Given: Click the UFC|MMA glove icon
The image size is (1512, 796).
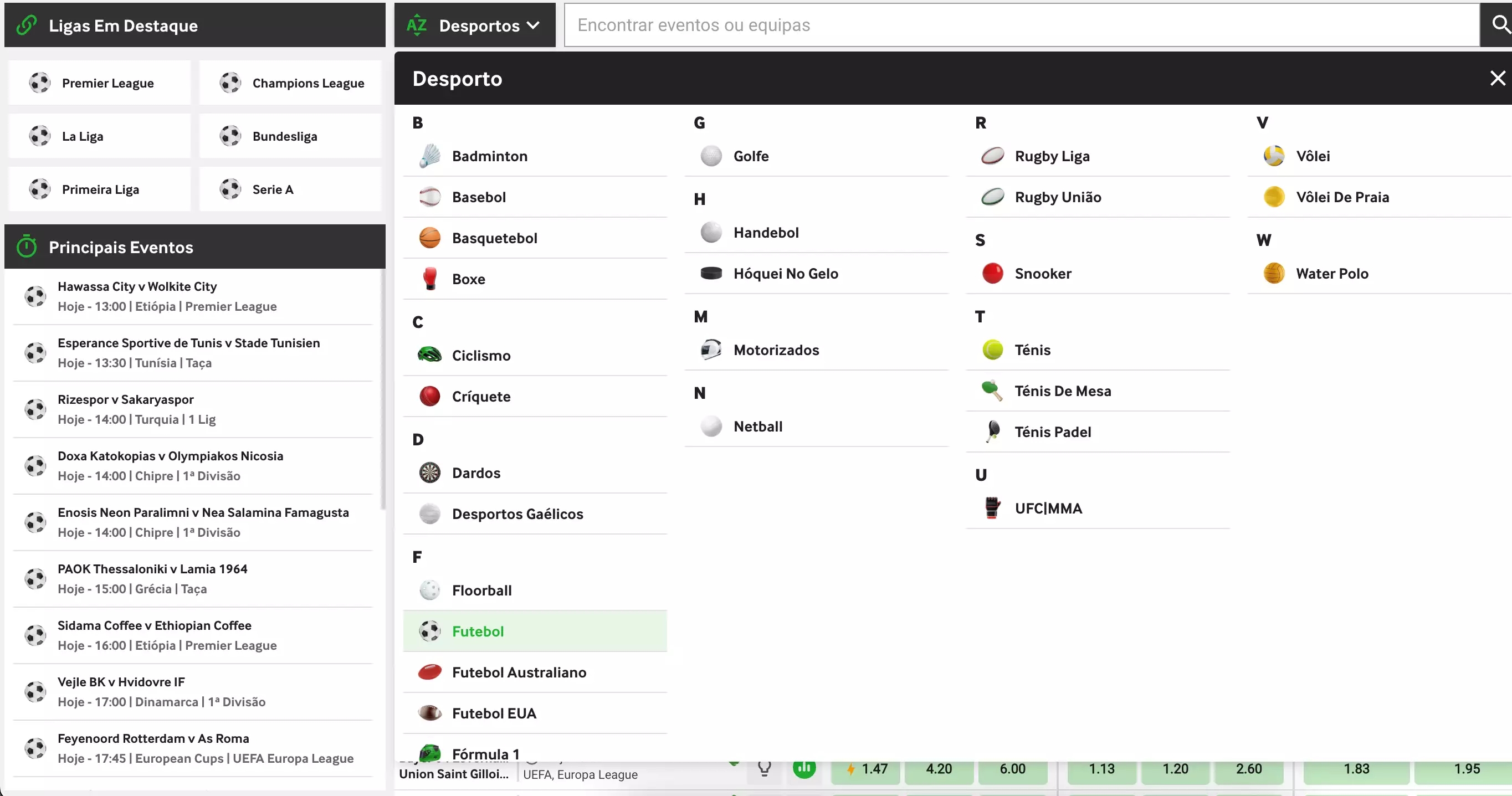Looking at the screenshot, I should point(992,508).
